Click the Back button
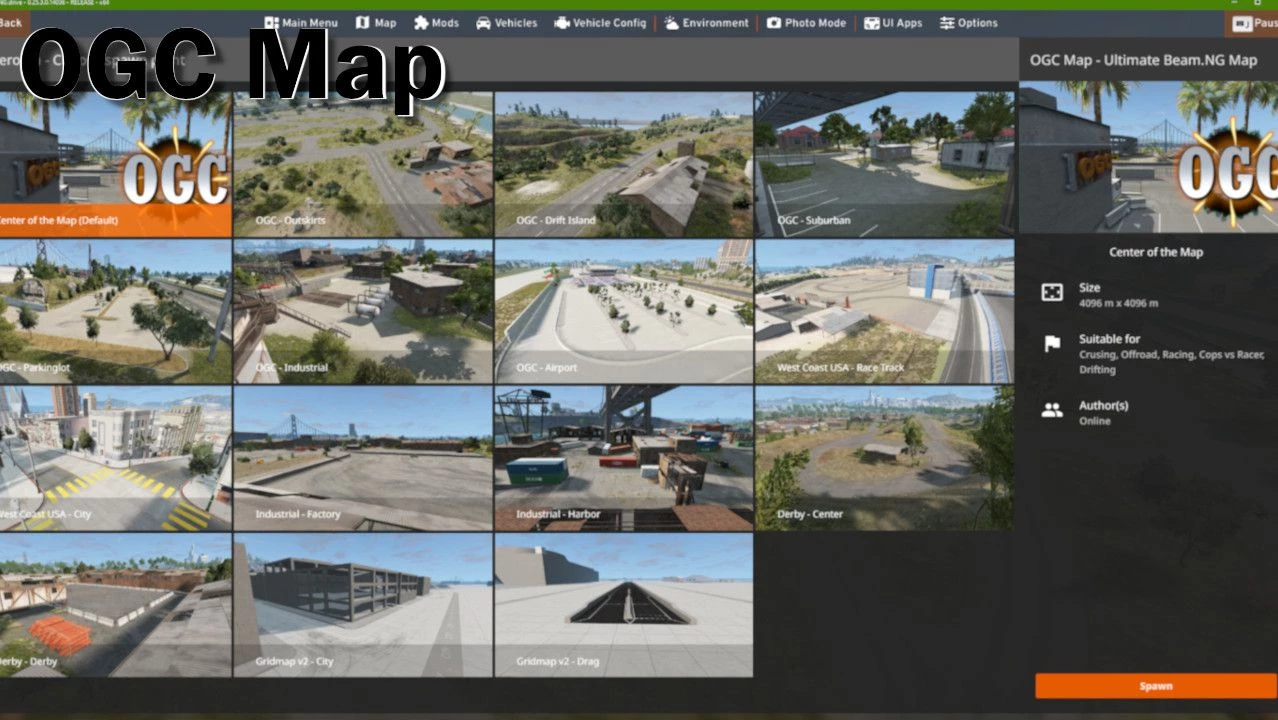The height and width of the screenshot is (720, 1278). (x=12, y=23)
